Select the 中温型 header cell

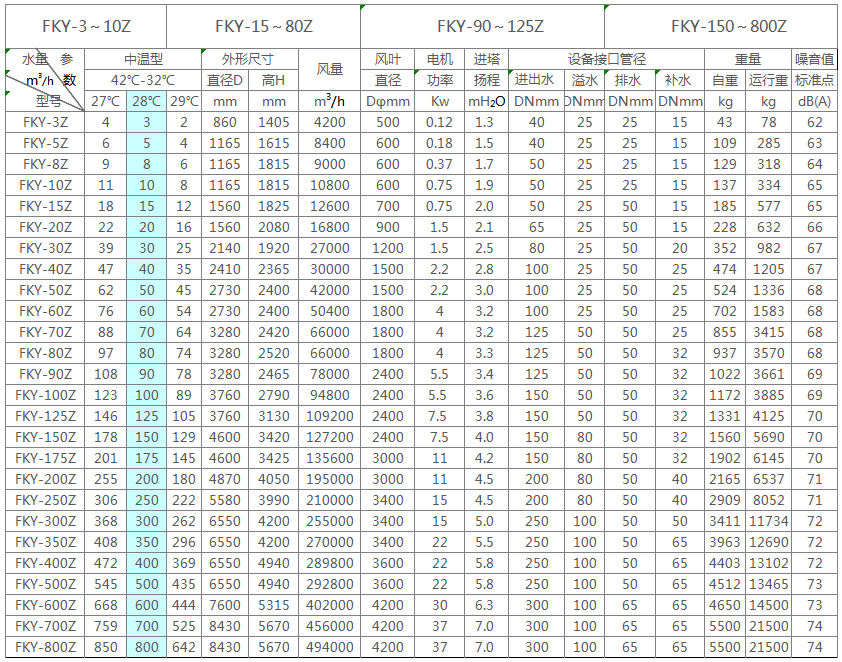click(143, 59)
